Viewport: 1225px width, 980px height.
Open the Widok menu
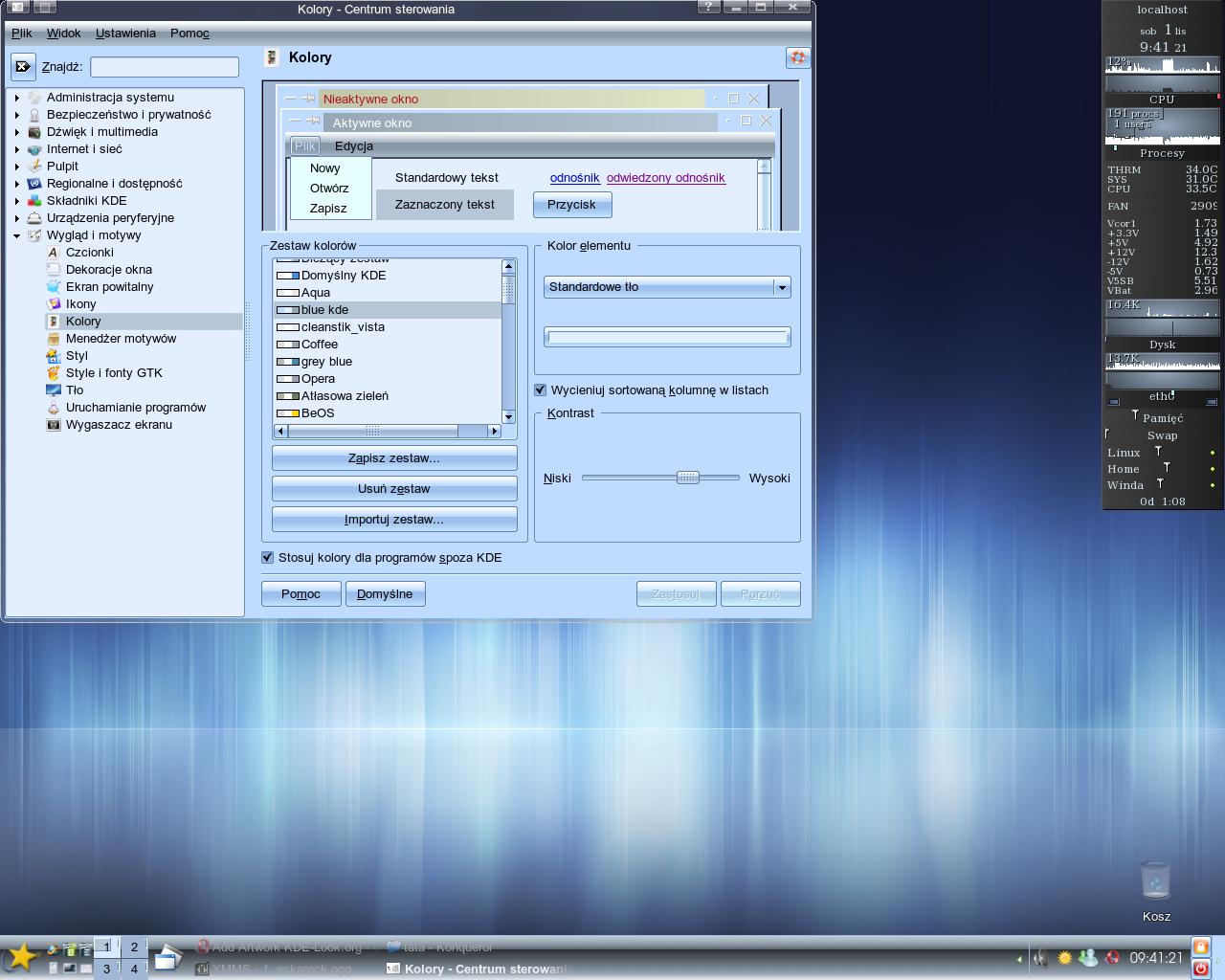pyautogui.click(x=64, y=33)
